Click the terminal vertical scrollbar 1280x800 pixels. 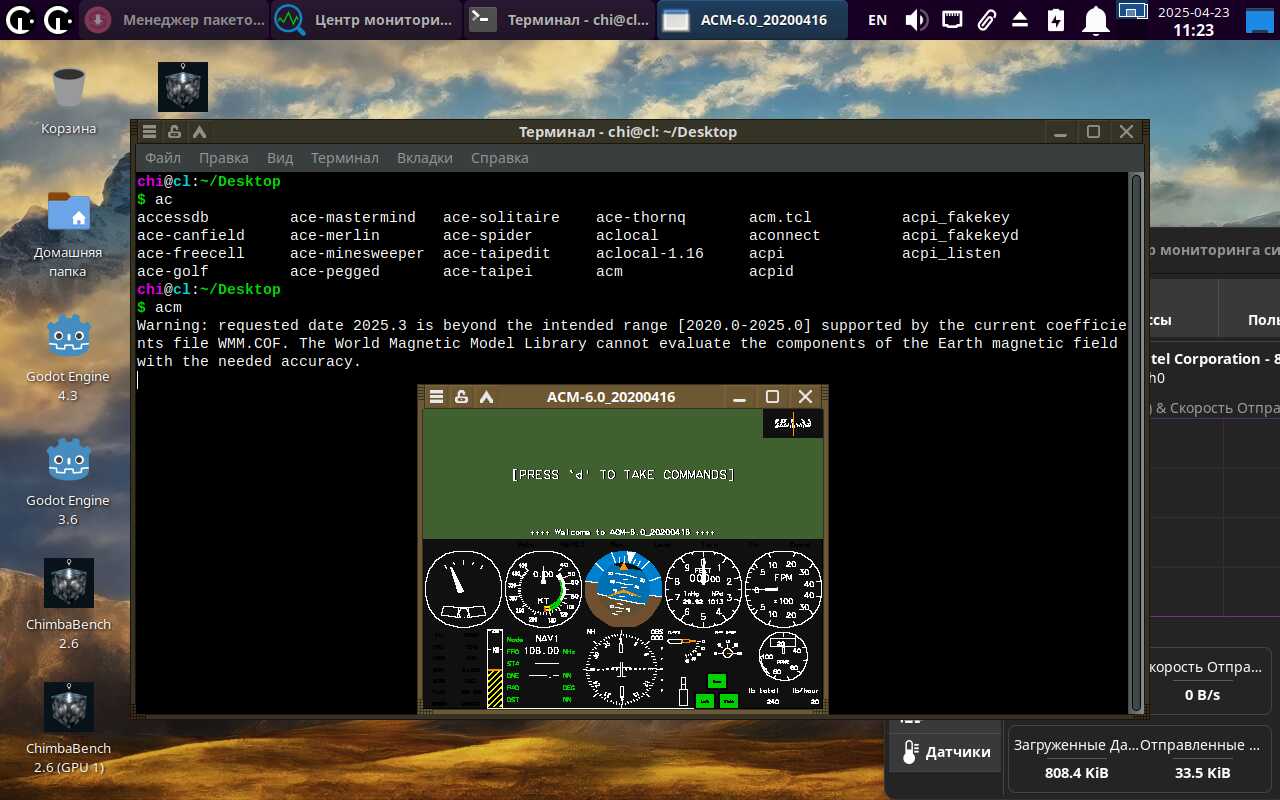tap(1135, 440)
